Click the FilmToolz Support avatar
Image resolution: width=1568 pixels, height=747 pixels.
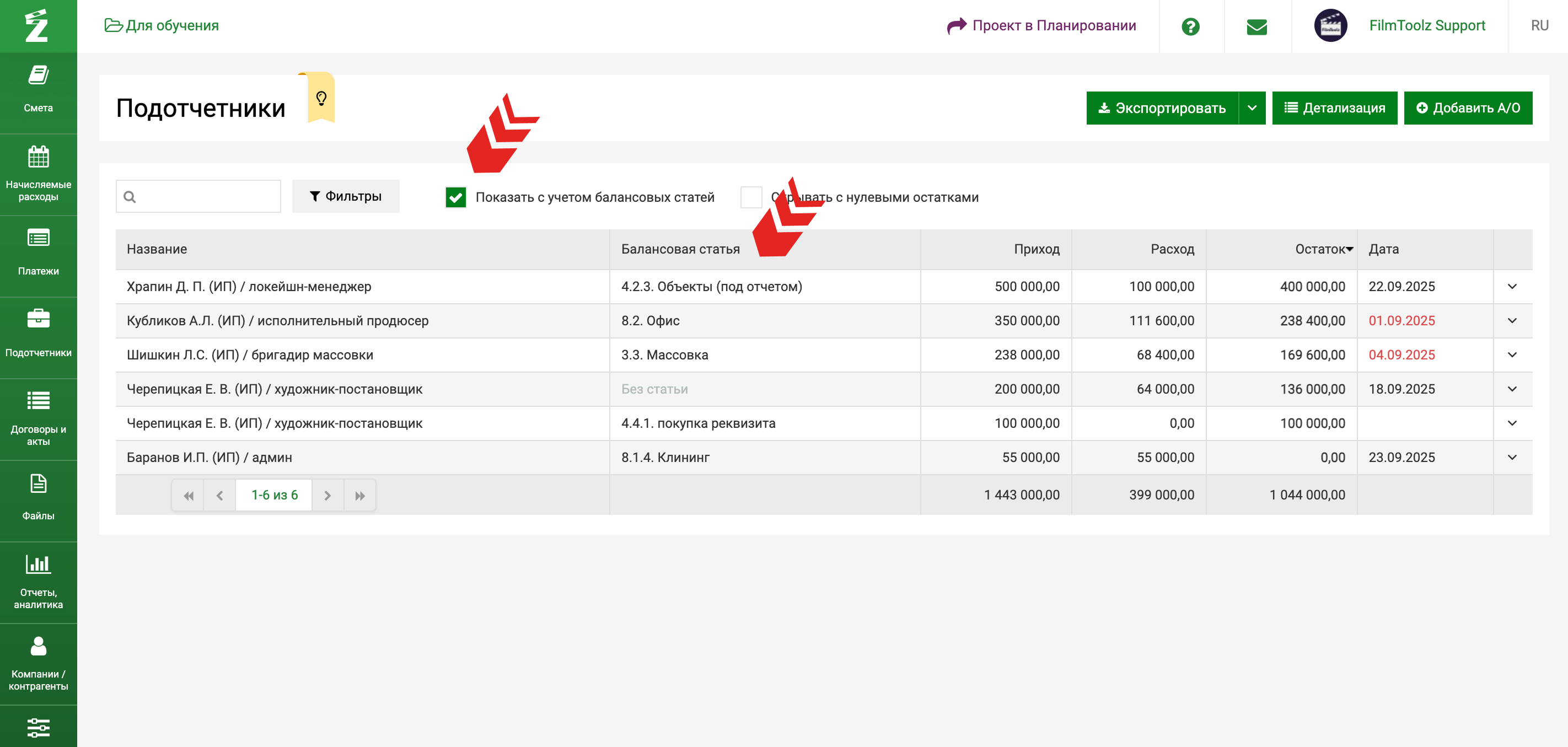coord(1330,25)
